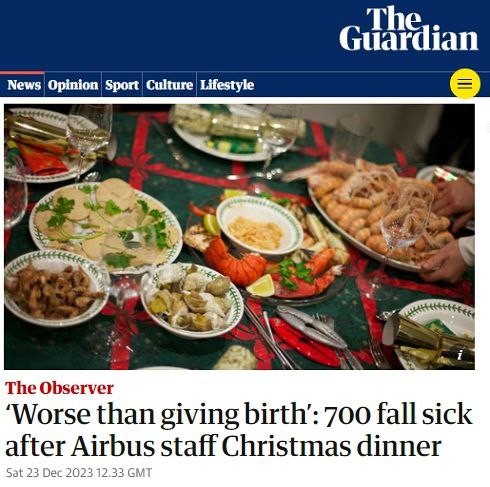Click the Sat 23 Dec 2023 timestamp
Viewport: 490px width, 487px height.
(79, 473)
